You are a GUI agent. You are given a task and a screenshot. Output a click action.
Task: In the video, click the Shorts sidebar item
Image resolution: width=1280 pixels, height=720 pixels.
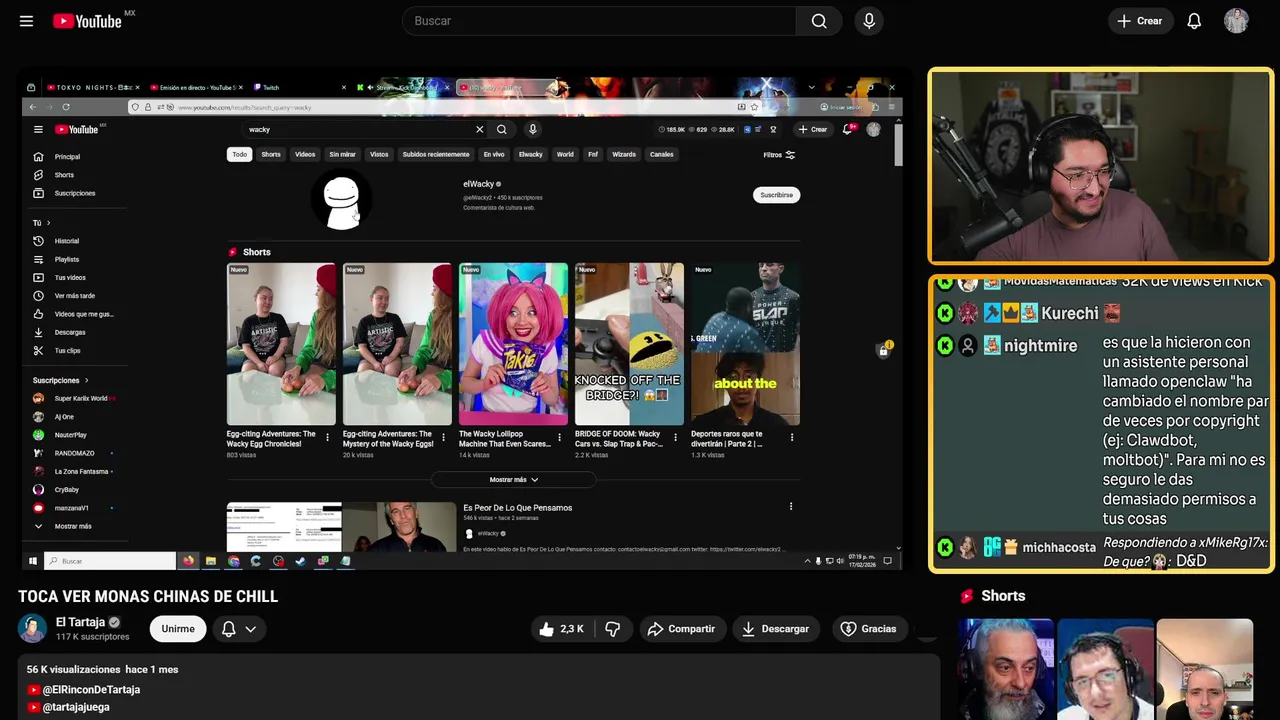tap(64, 175)
